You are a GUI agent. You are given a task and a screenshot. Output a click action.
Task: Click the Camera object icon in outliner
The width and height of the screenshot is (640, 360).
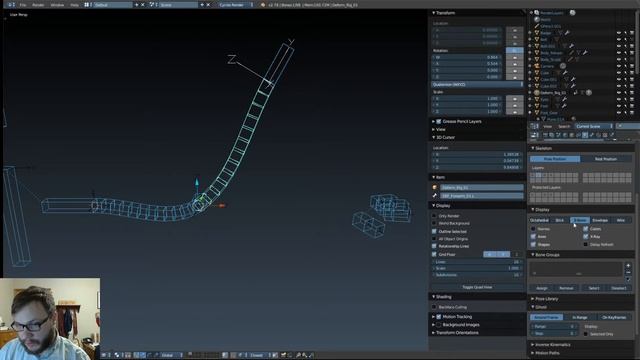pos(537,66)
